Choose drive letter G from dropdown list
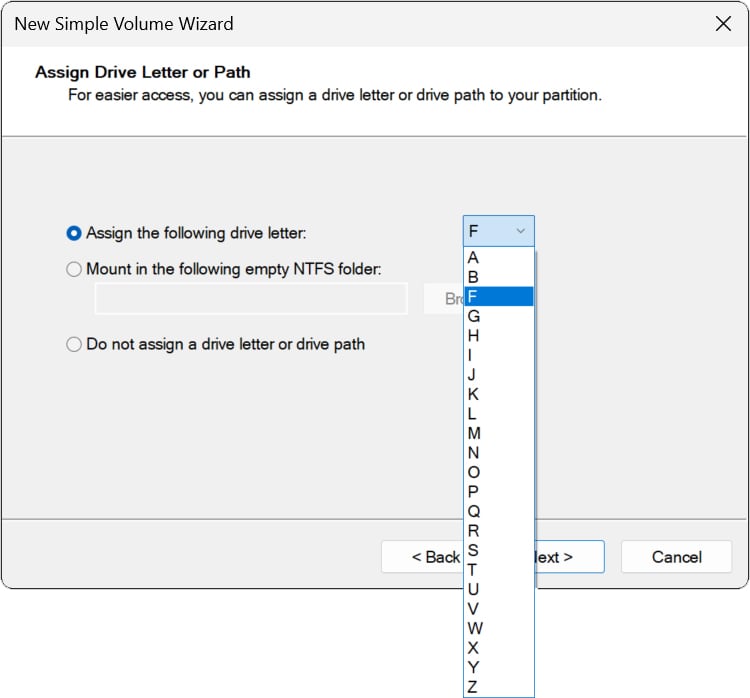Screen dimensions: 750x698 pyautogui.click(x=498, y=316)
